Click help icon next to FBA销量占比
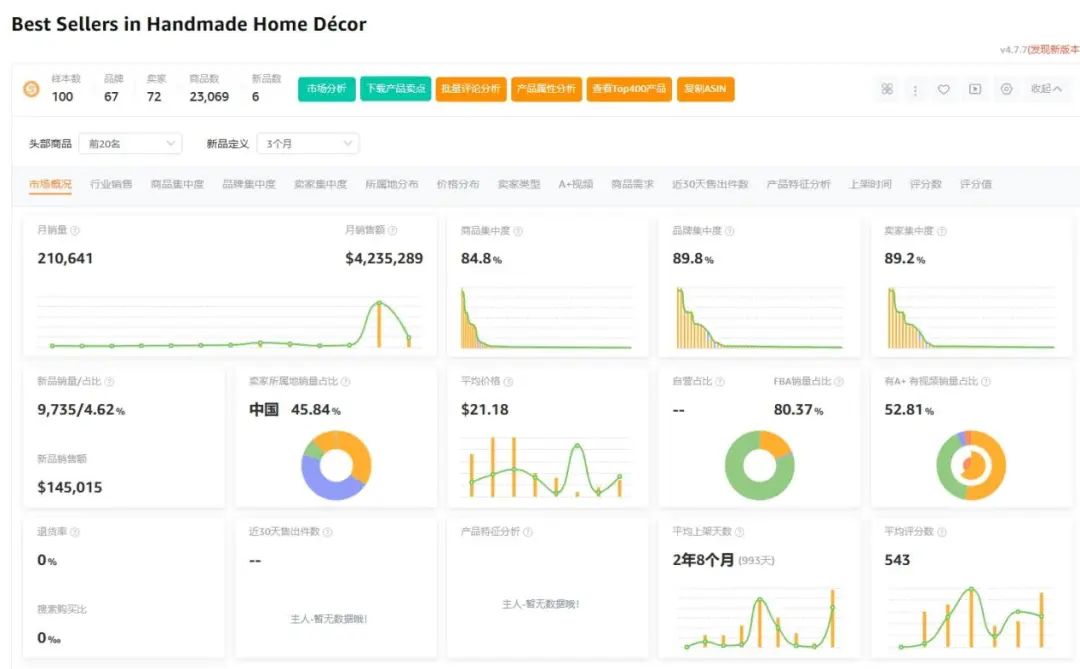The width and height of the screenshot is (1080, 669). (839, 382)
